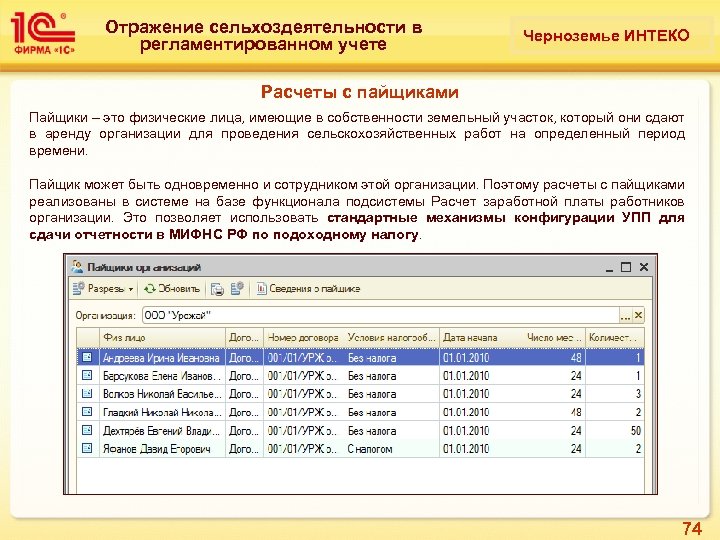This screenshot has height=540, width=720.
Task: Click date 01.01.2010 in Волков row
Action: coord(466,394)
